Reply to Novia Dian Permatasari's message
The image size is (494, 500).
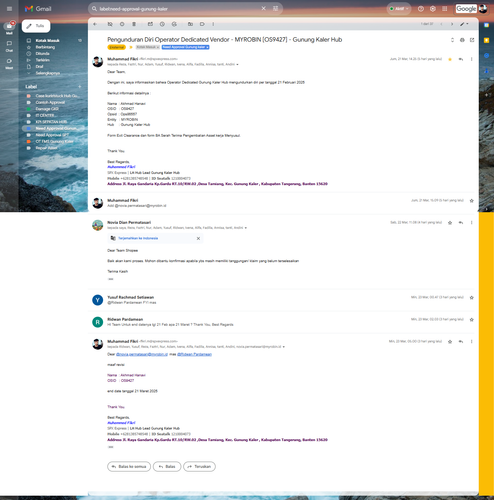point(461,223)
